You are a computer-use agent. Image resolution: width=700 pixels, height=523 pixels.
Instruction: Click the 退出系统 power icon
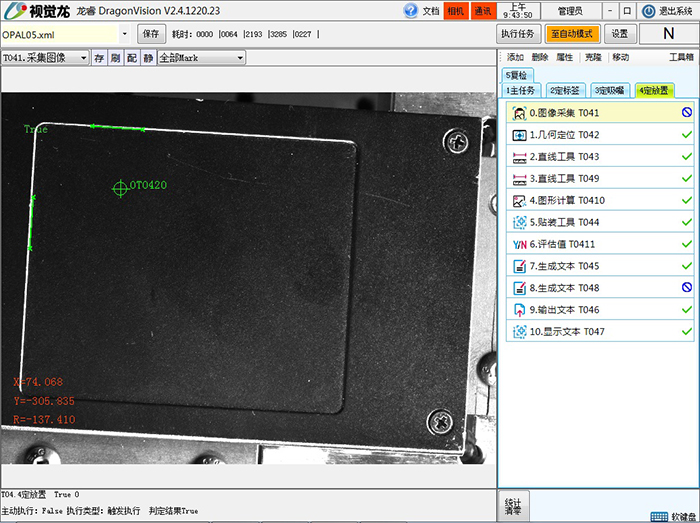click(648, 11)
